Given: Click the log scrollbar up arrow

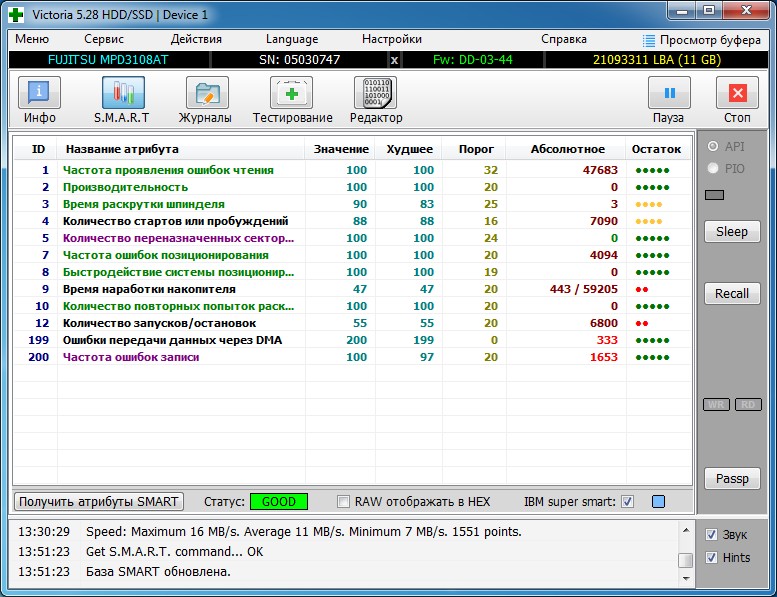Looking at the screenshot, I should tap(686, 531).
